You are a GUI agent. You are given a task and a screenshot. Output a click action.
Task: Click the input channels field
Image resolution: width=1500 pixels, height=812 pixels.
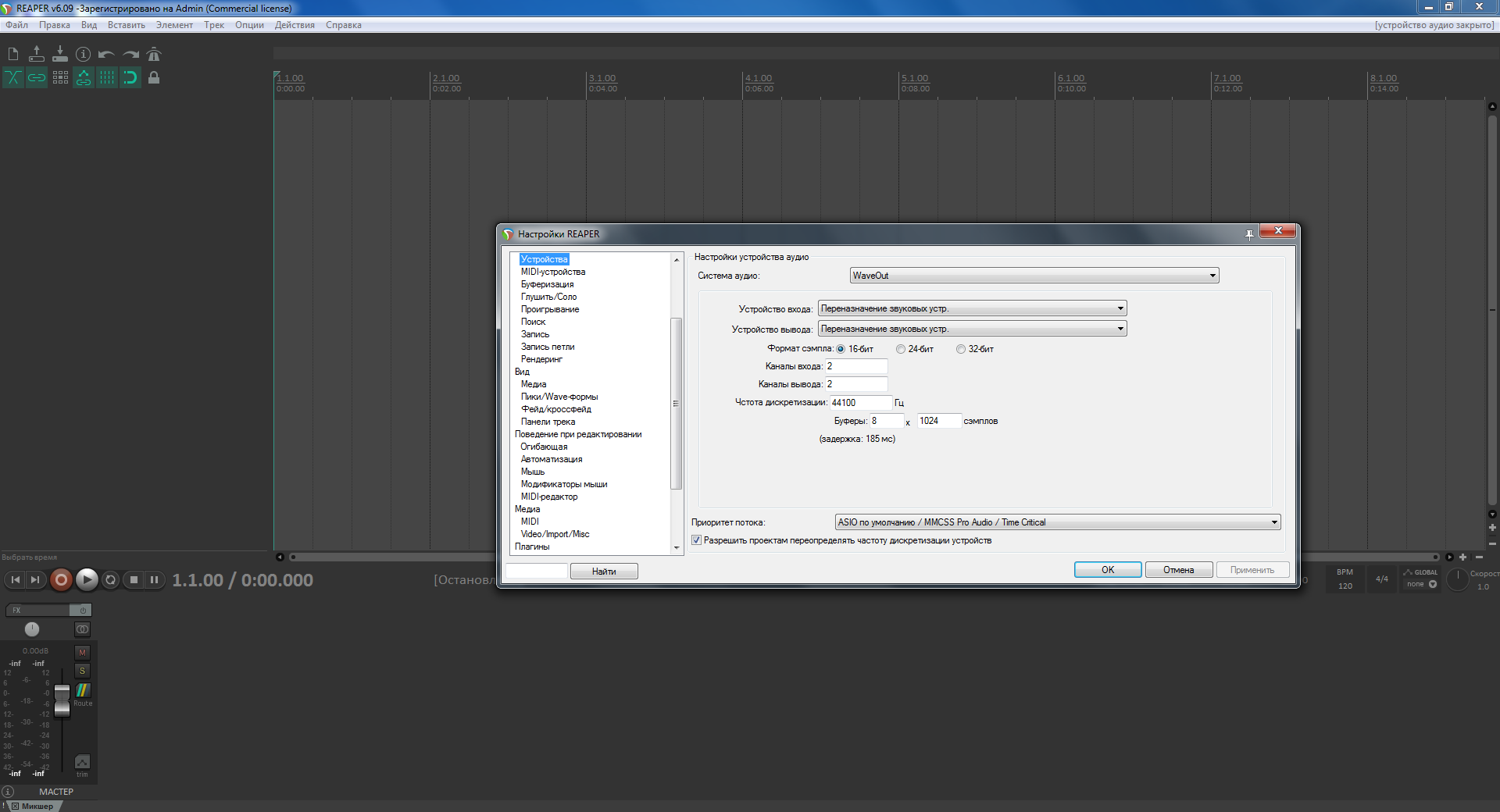click(x=856, y=366)
